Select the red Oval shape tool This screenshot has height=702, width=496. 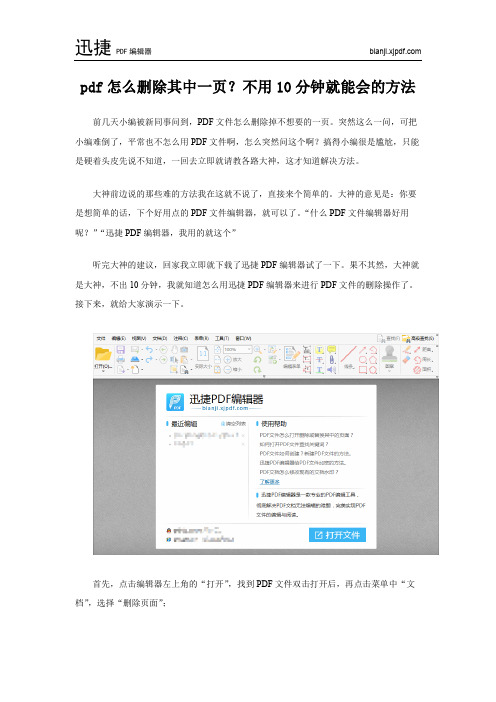point(363,360)
